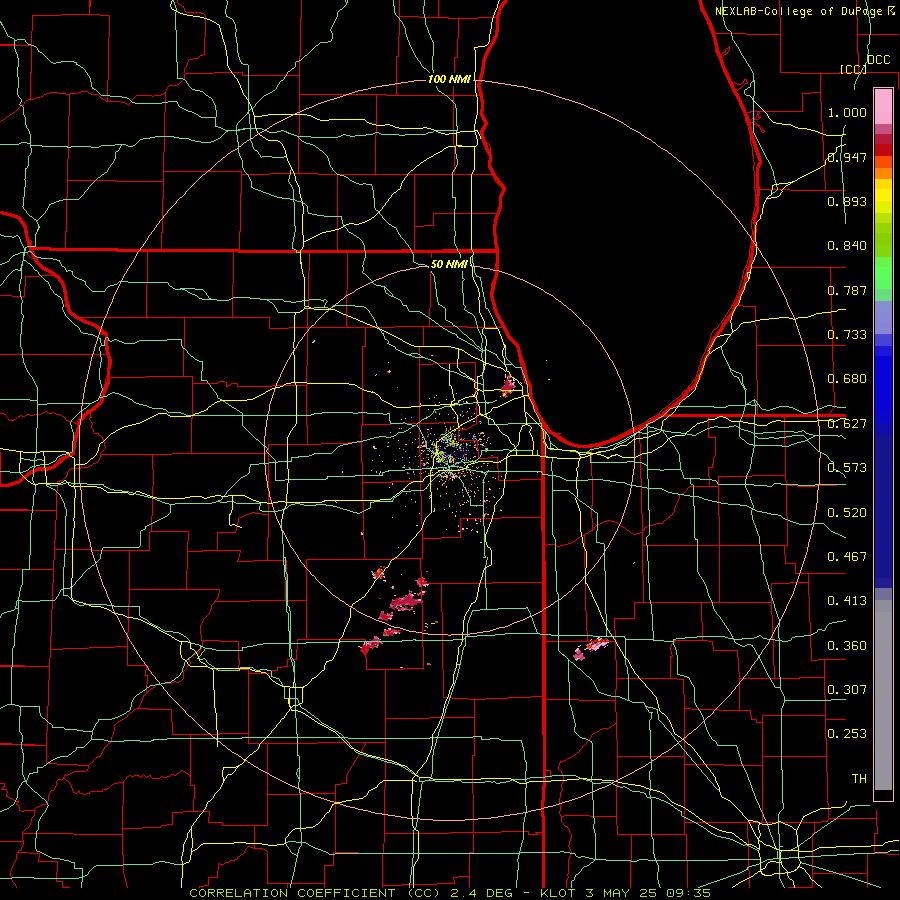
Task: Click the [CC] legend label
Action: [853, 69]
